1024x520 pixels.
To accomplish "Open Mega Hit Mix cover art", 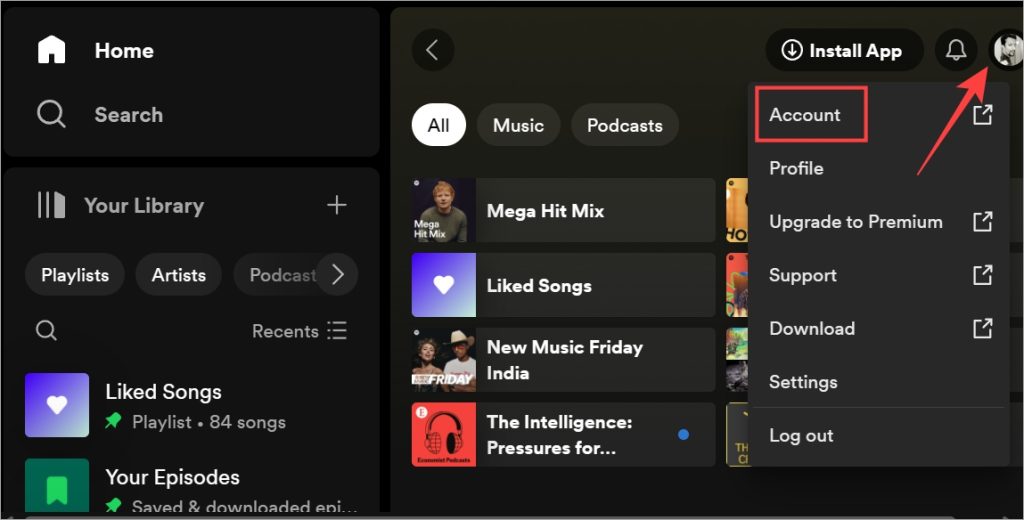I will point(443,210).
